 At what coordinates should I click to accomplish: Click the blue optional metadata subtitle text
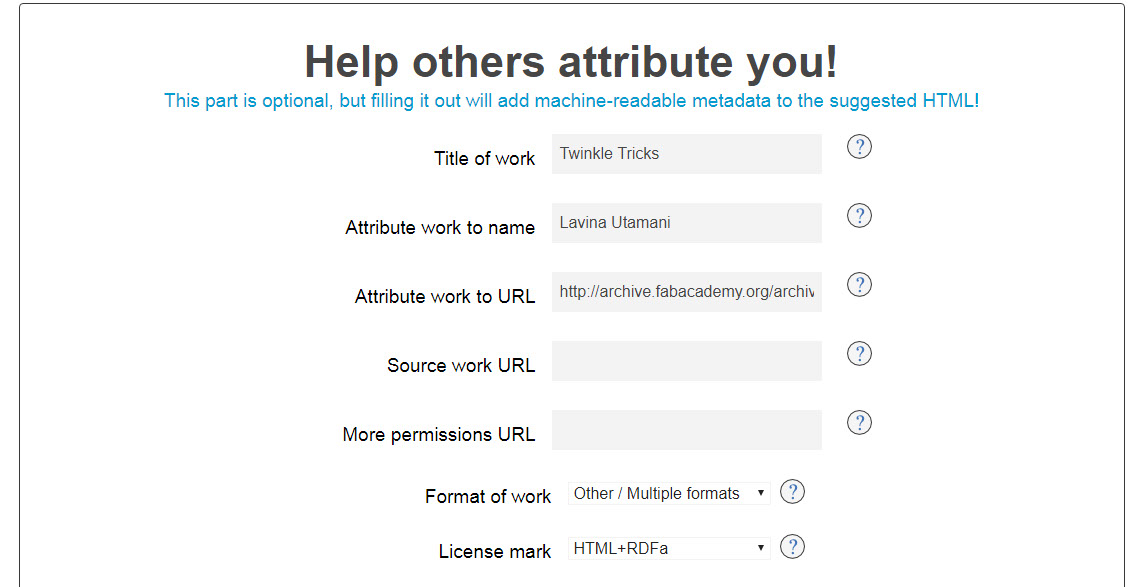(571, 100)
